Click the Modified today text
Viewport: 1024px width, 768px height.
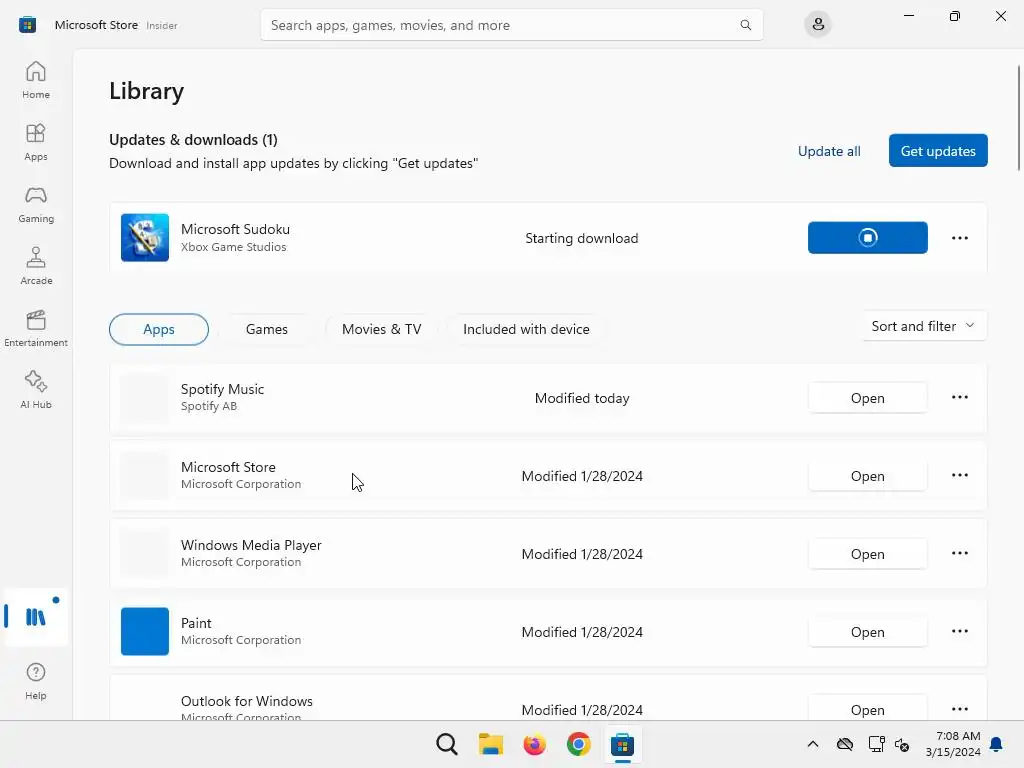581,398
